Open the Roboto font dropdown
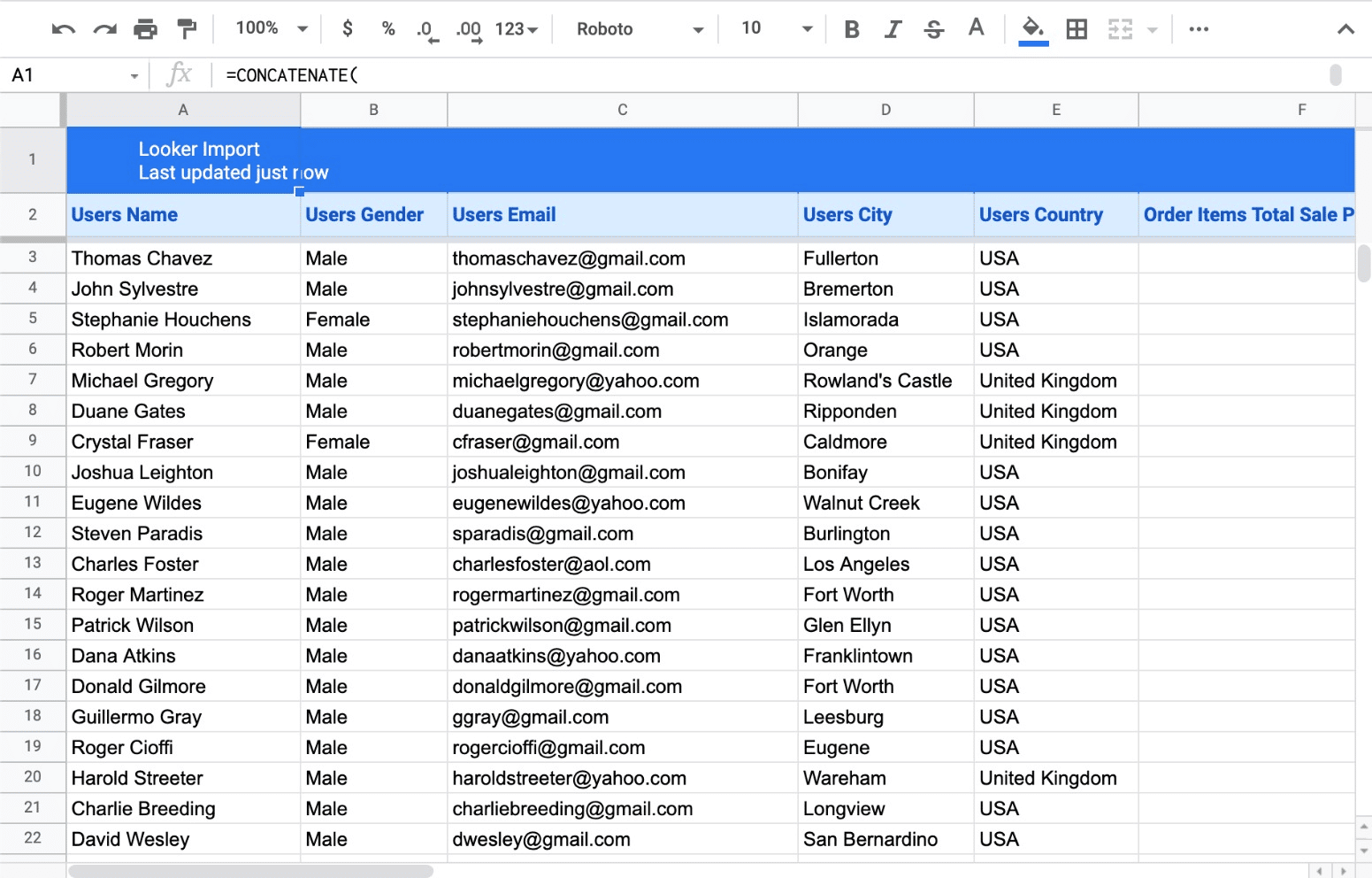This screenshot has width=1372, height=878. (x=640, y=29)
